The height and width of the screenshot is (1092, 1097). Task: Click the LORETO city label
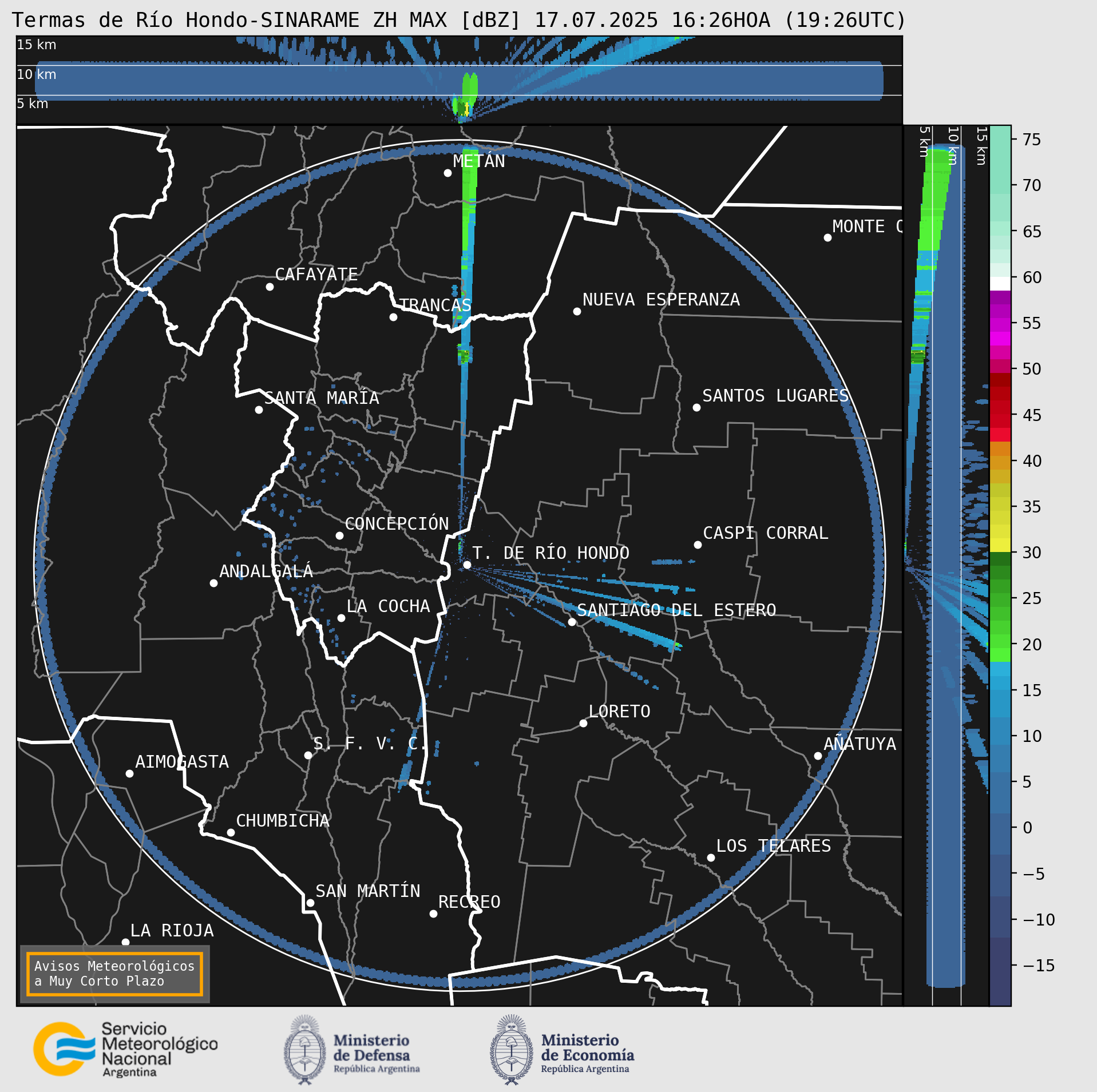(619, 712)
